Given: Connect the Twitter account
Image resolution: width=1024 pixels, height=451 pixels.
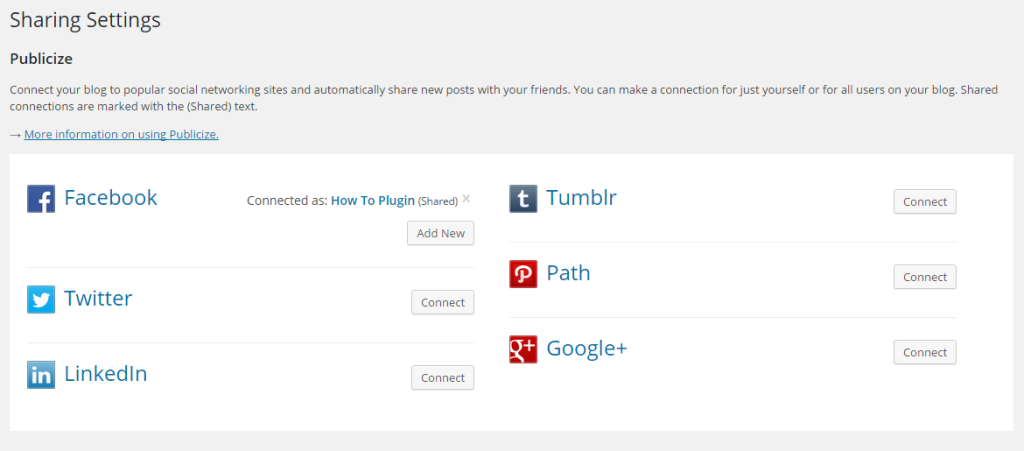Looking at the screenshot, I should coord(443,302).
